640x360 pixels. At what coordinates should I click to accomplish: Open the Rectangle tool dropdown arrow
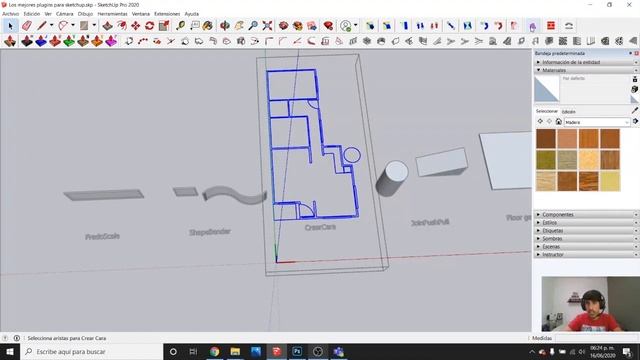94,25
